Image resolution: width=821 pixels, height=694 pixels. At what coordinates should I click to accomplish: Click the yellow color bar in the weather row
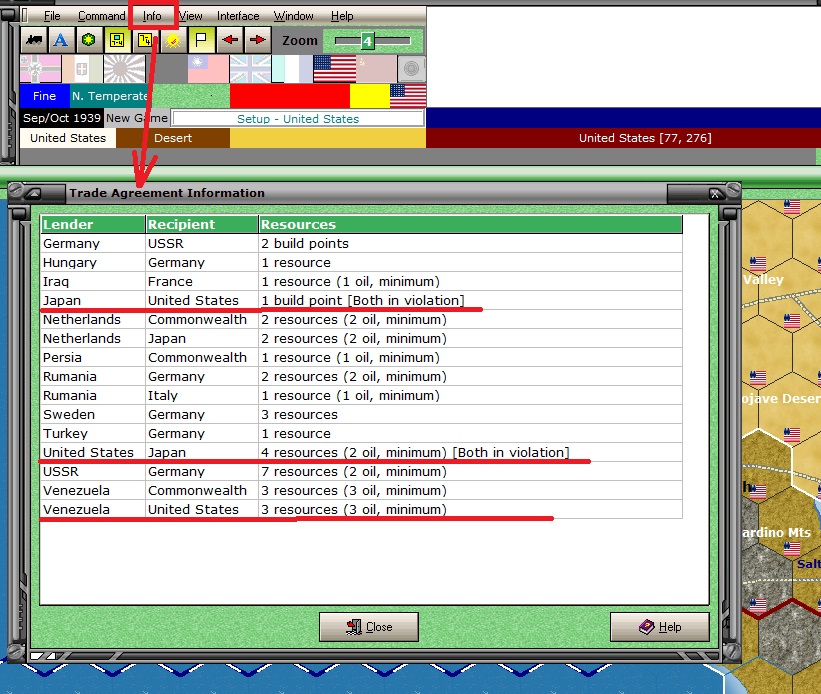pyautogui.click(x=370, y=96)
